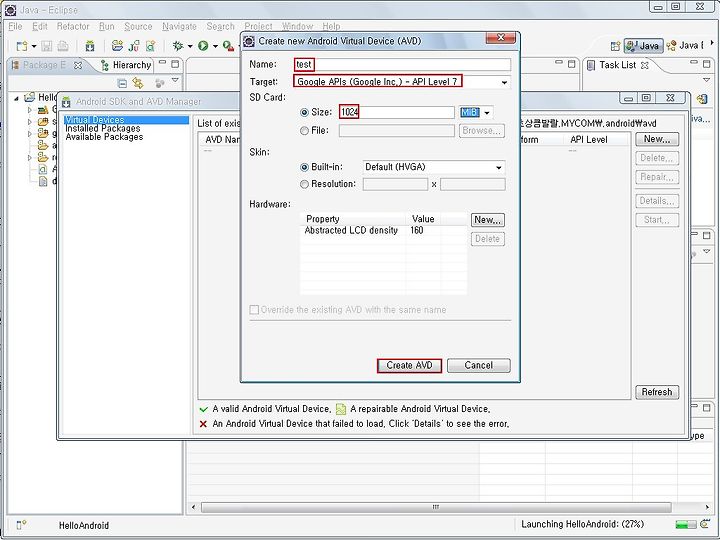The image size is (720, 540).
Task: Click the status bar icon left of HelloAndroid
Action: coord(21,524)
